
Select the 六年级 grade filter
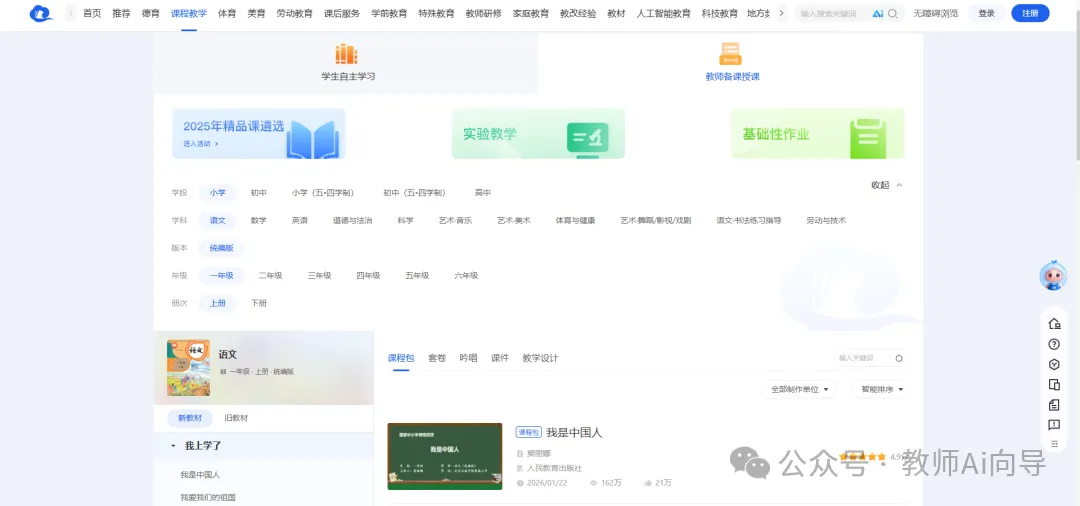(x=466, y=275)
